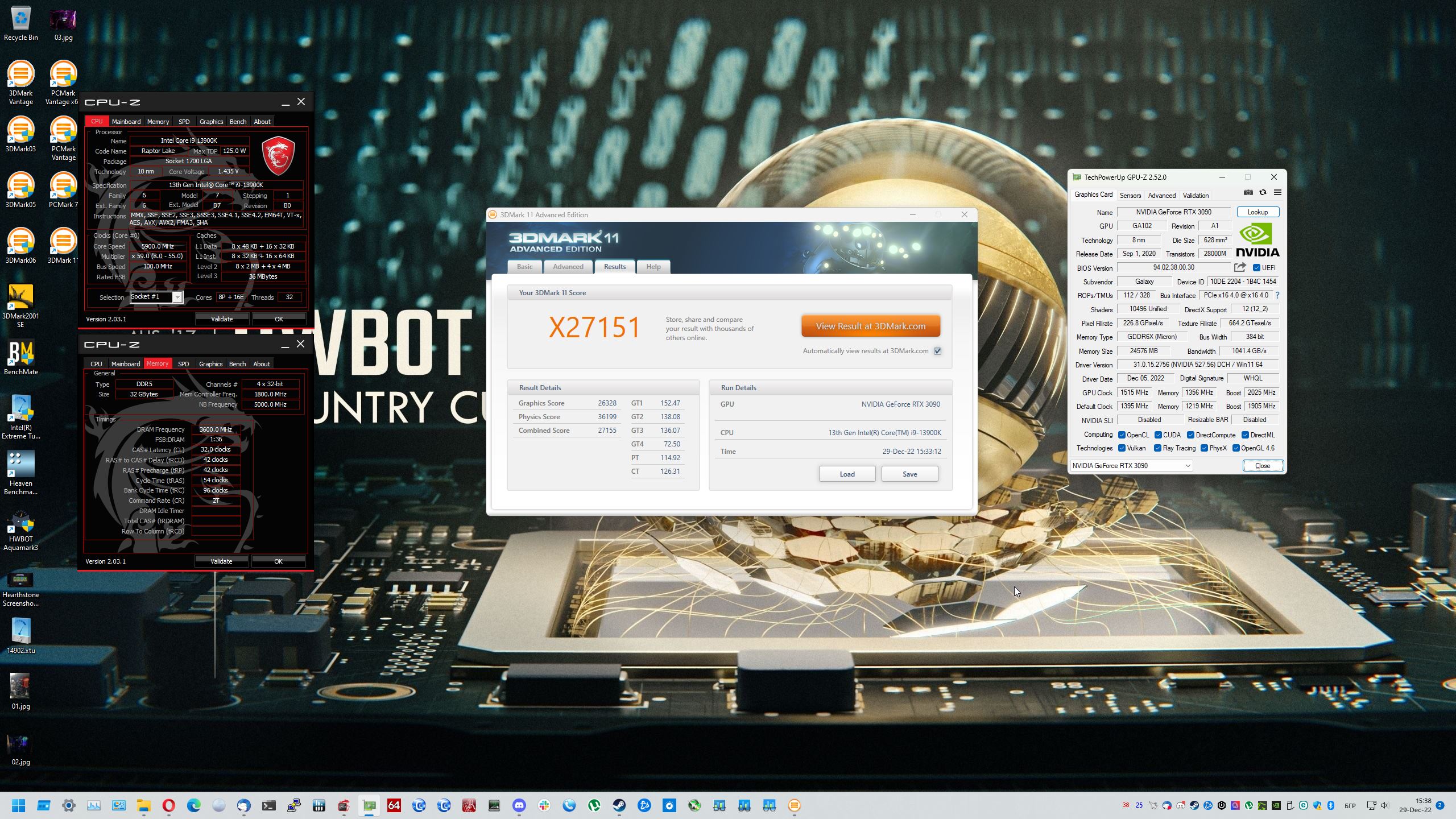Screen dimensions: 1456x819
Task: Open the 3DMark Vantage desktop shortcut
Action: click(21, 83)
